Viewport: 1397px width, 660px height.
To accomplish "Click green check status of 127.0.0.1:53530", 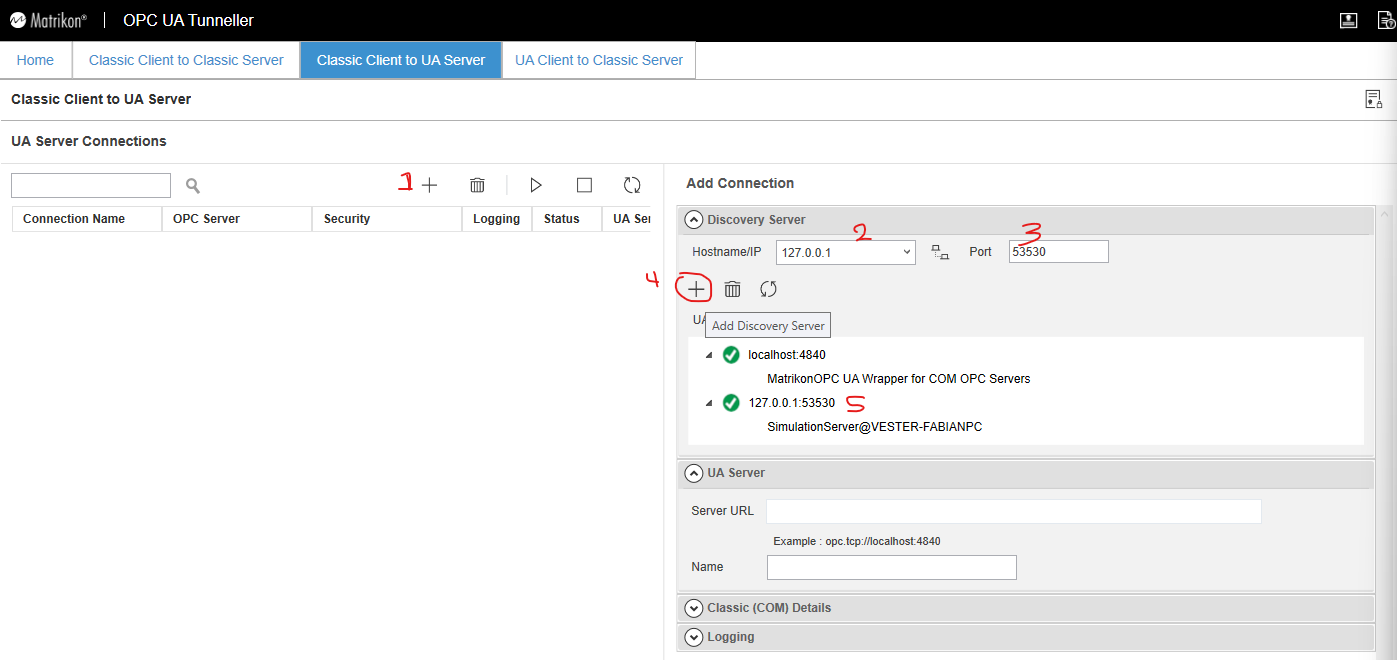I will [731, 403].
